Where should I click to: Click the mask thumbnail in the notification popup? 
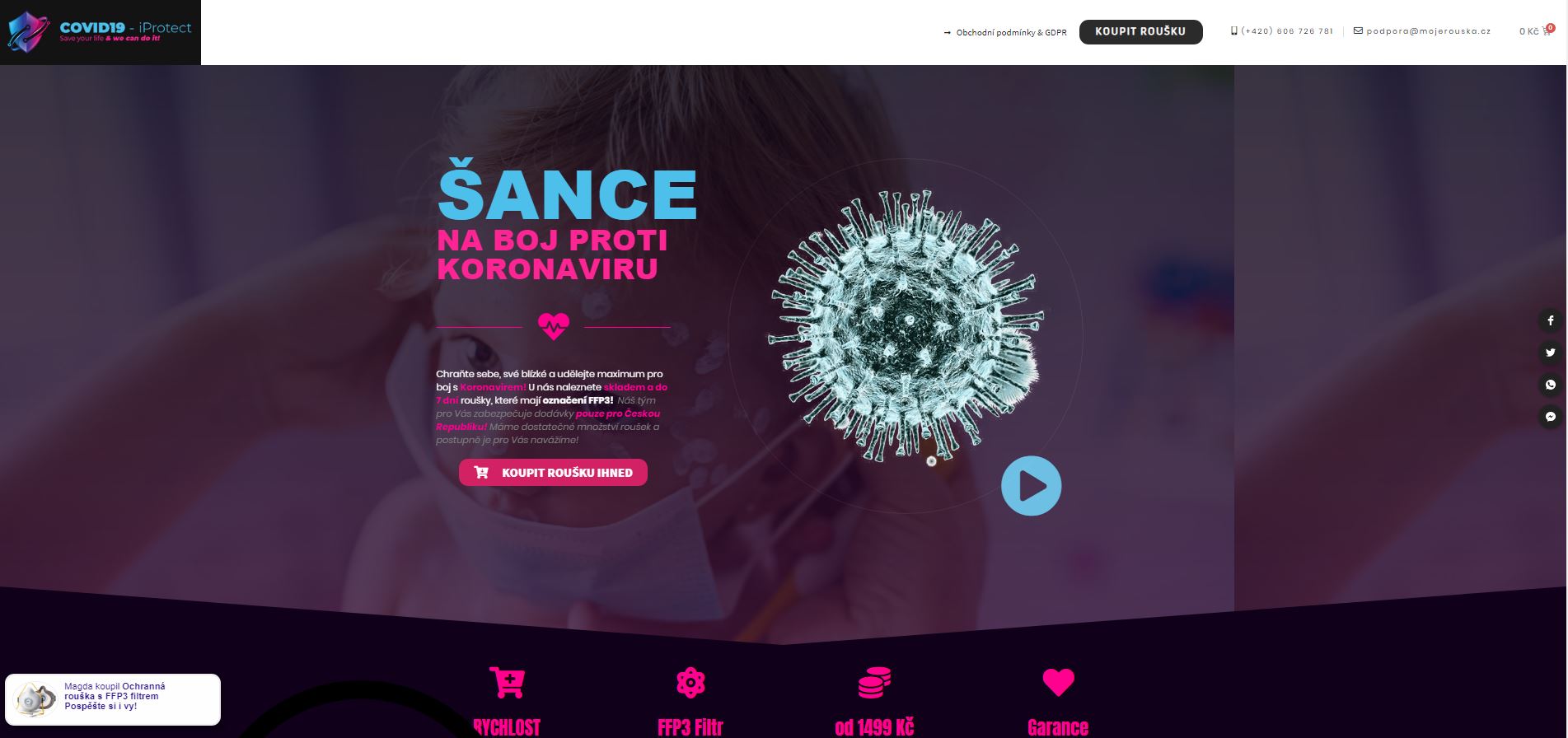35,699
